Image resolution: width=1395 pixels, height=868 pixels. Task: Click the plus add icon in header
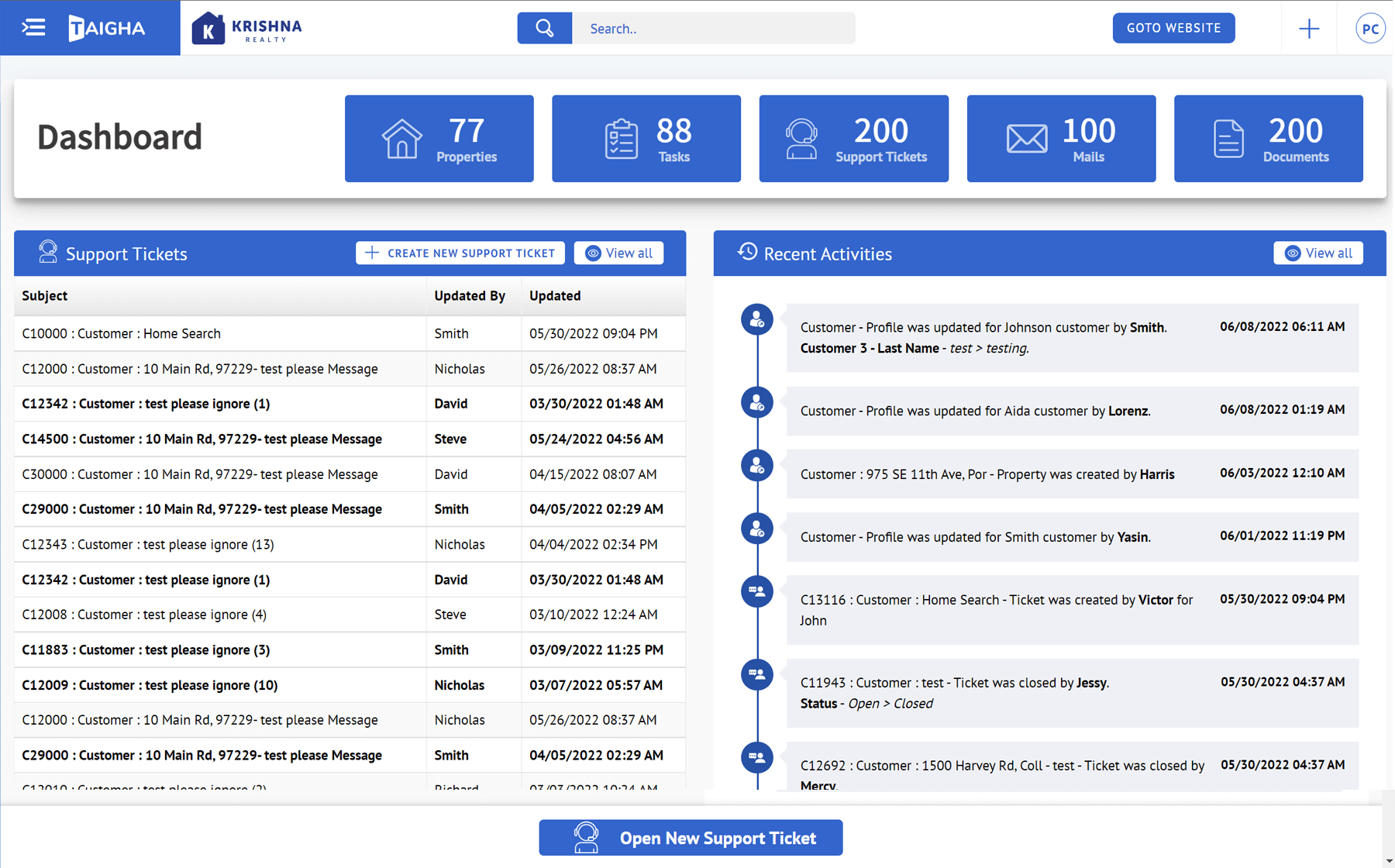tap(1309, 29)
